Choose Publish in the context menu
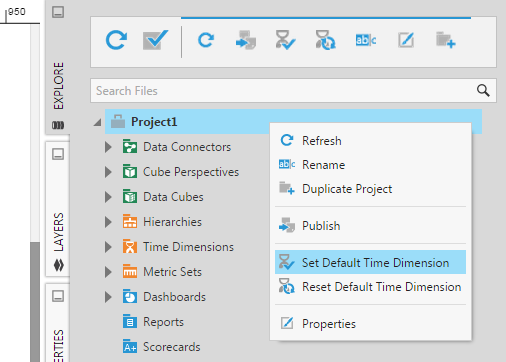 pyautogui.click(x=370, y=226)
